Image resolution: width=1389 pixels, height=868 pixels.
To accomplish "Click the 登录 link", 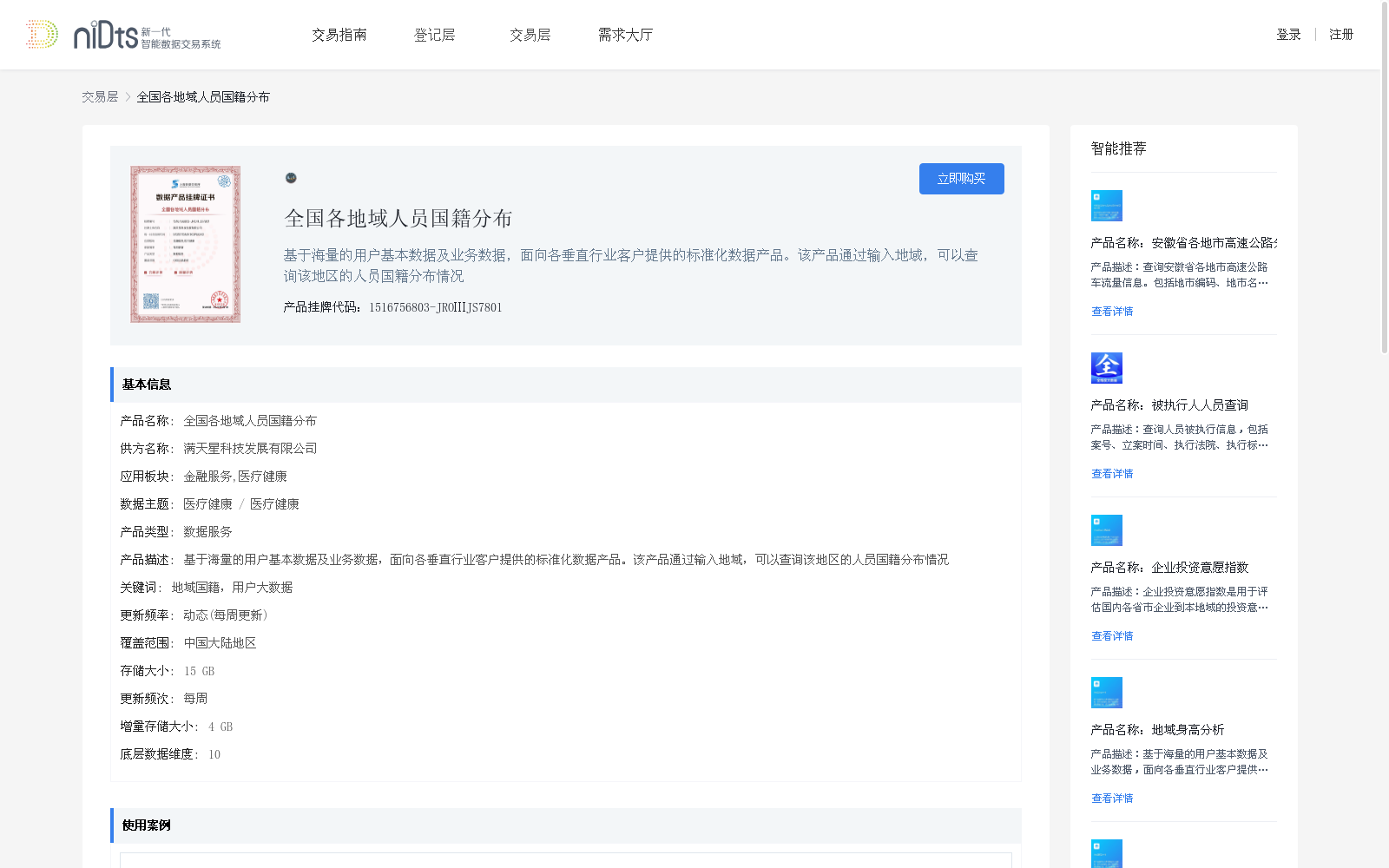I will pos(1288,35).
